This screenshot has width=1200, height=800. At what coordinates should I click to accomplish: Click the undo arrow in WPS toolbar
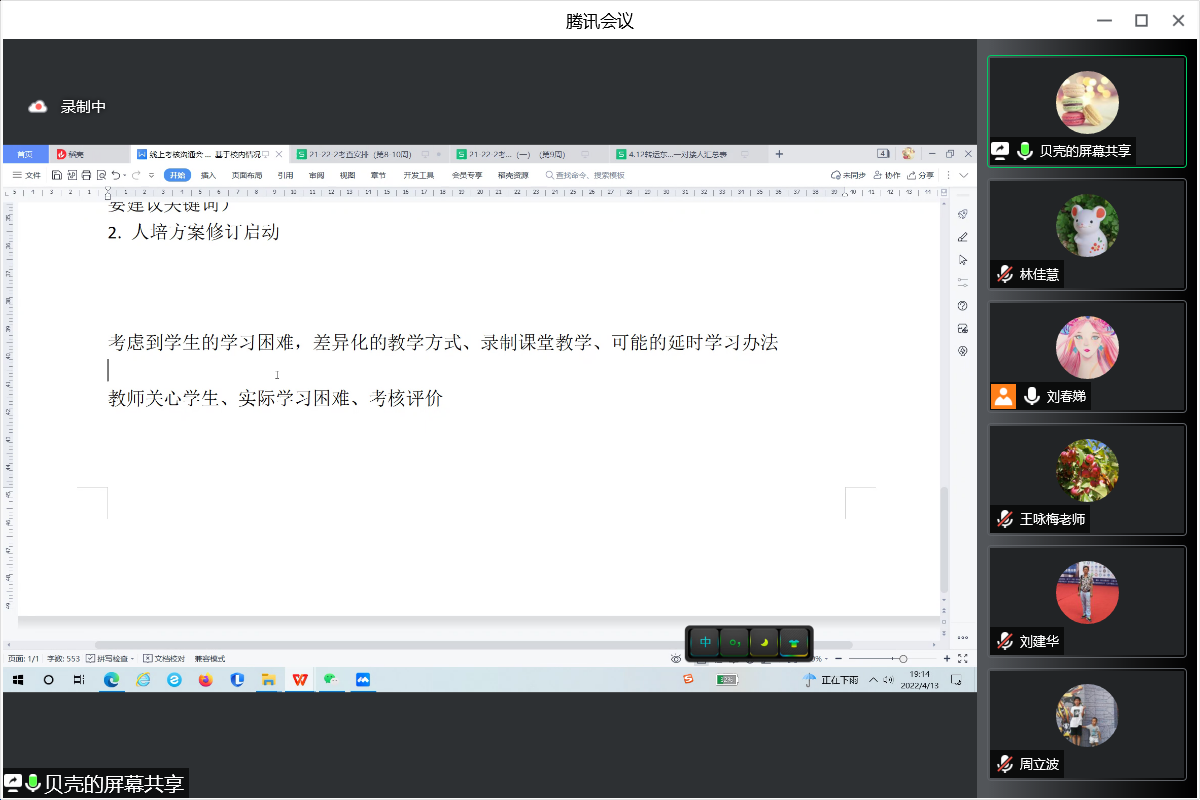pos(116,175)
